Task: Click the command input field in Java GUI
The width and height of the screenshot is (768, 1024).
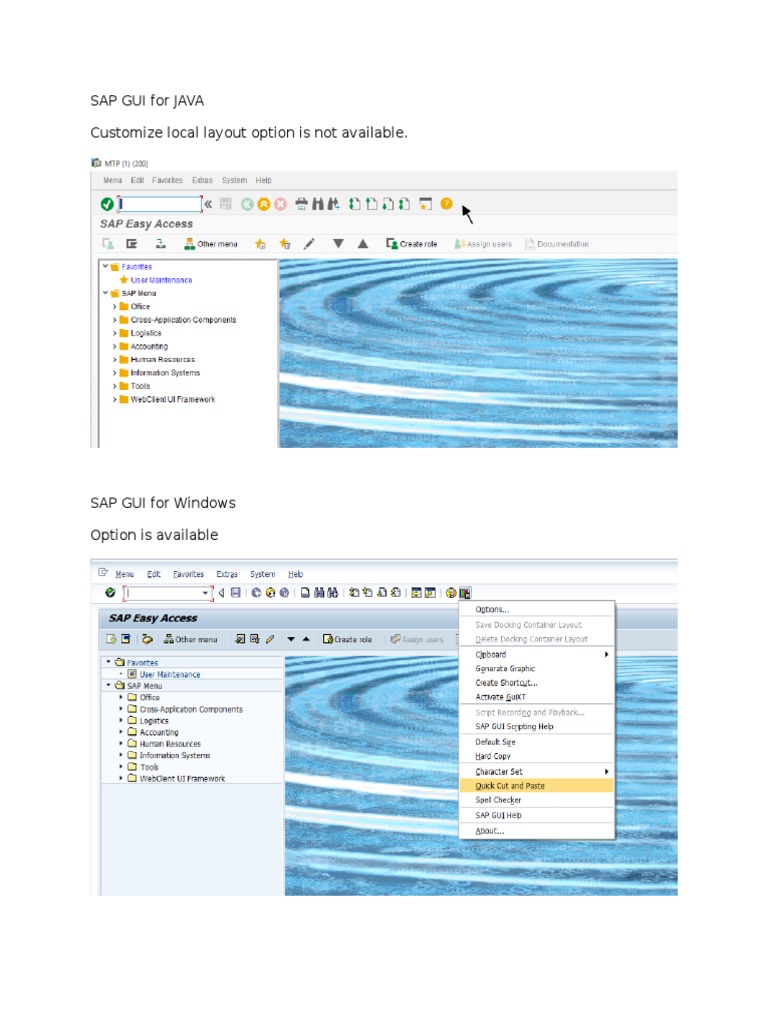Action: [160, 204]
